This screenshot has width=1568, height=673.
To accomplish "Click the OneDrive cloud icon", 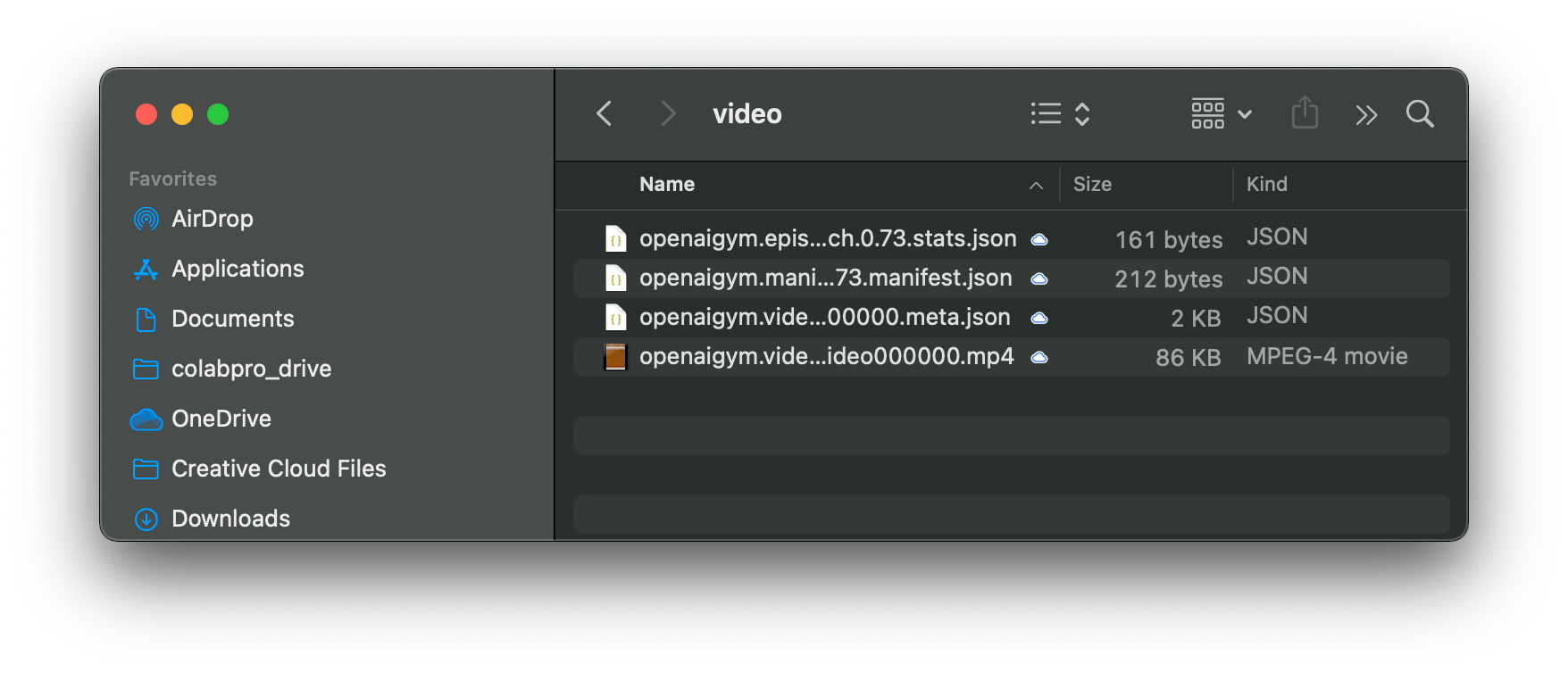I will click(146, 420).
